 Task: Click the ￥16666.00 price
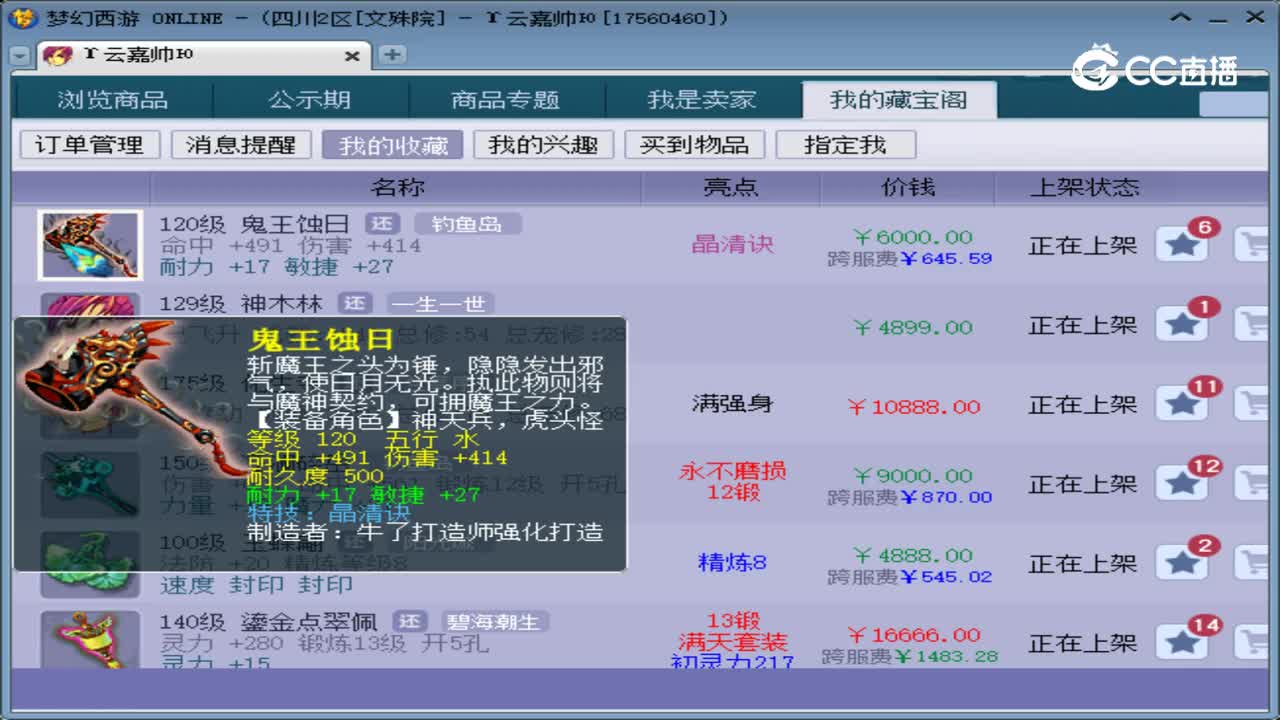tap(914, 635)
